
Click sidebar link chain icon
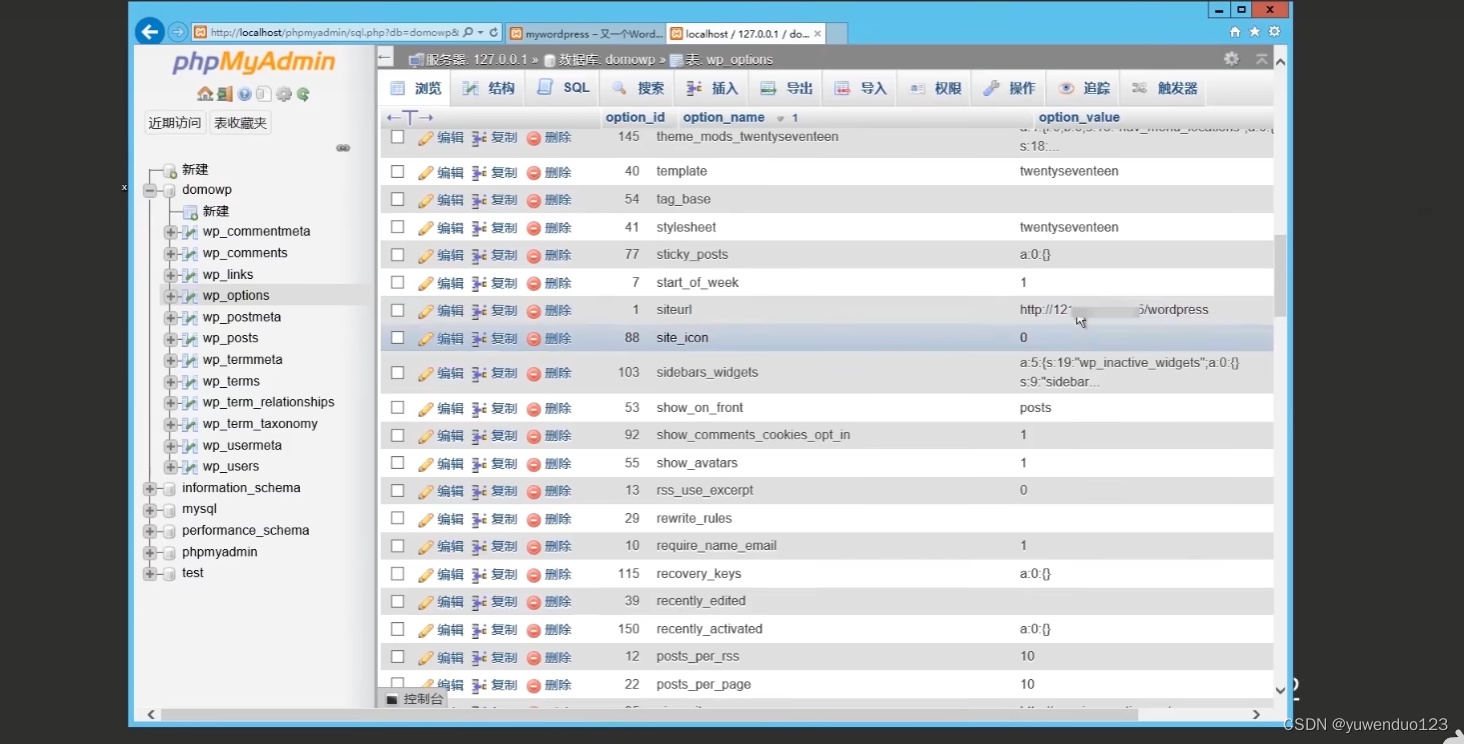tap(343, 148)
